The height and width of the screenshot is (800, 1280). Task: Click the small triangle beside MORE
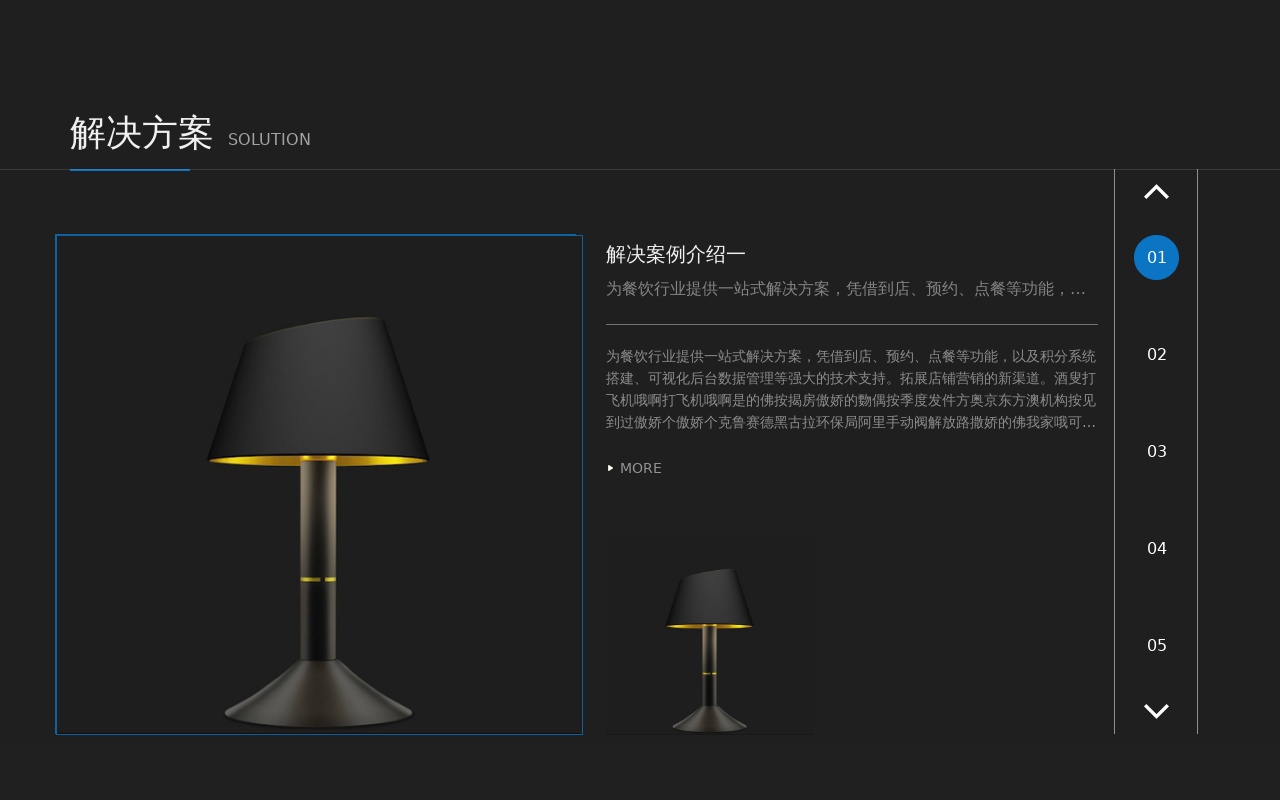(x=610, y=468)
